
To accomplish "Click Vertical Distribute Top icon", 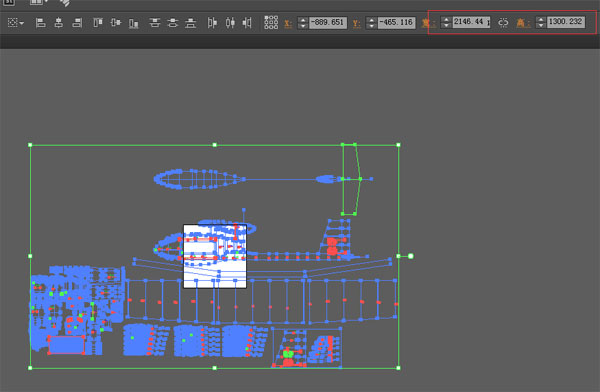I will (x=155, y=23).
